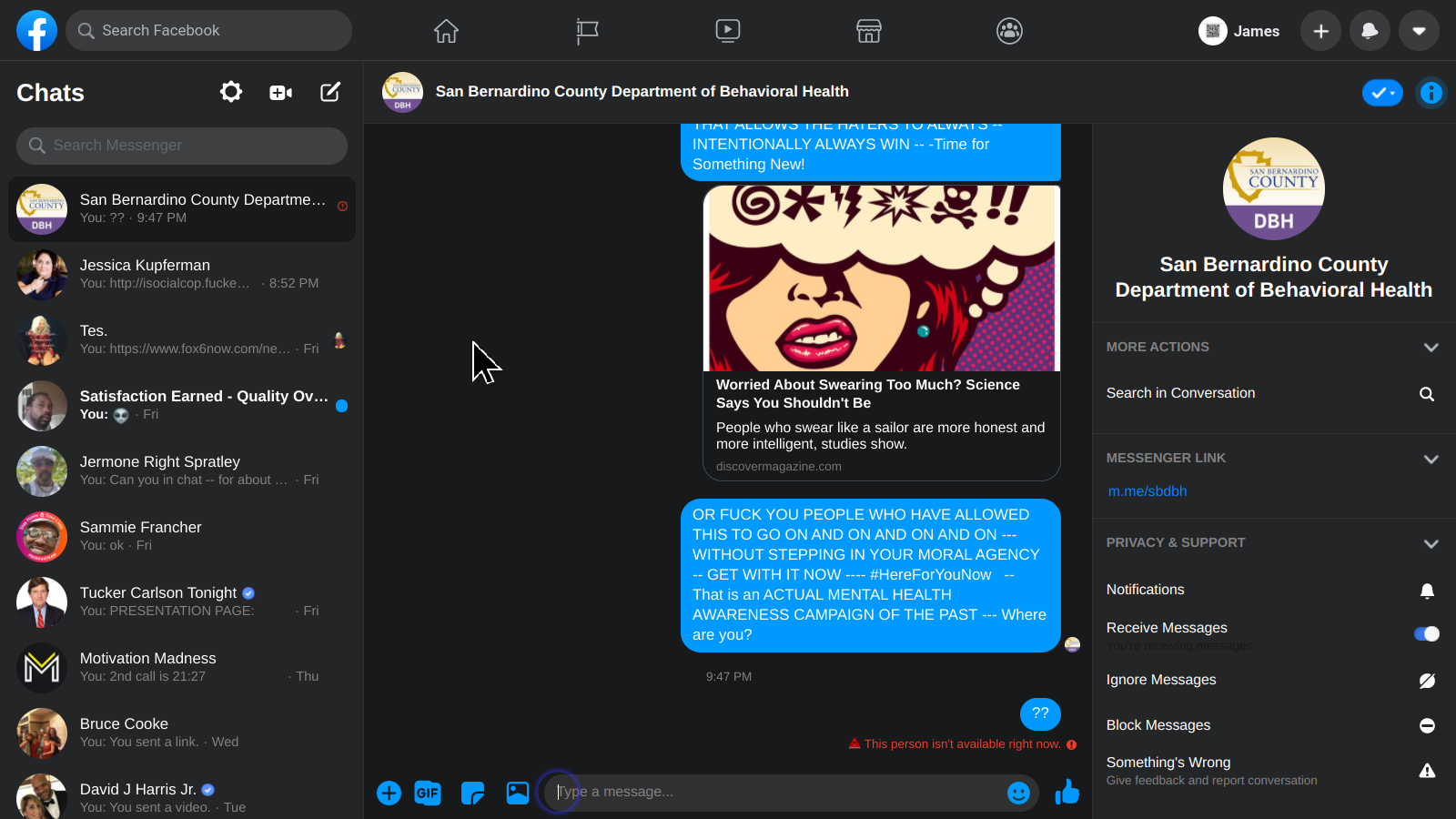Click Search in Conversation

(1180, 393)
